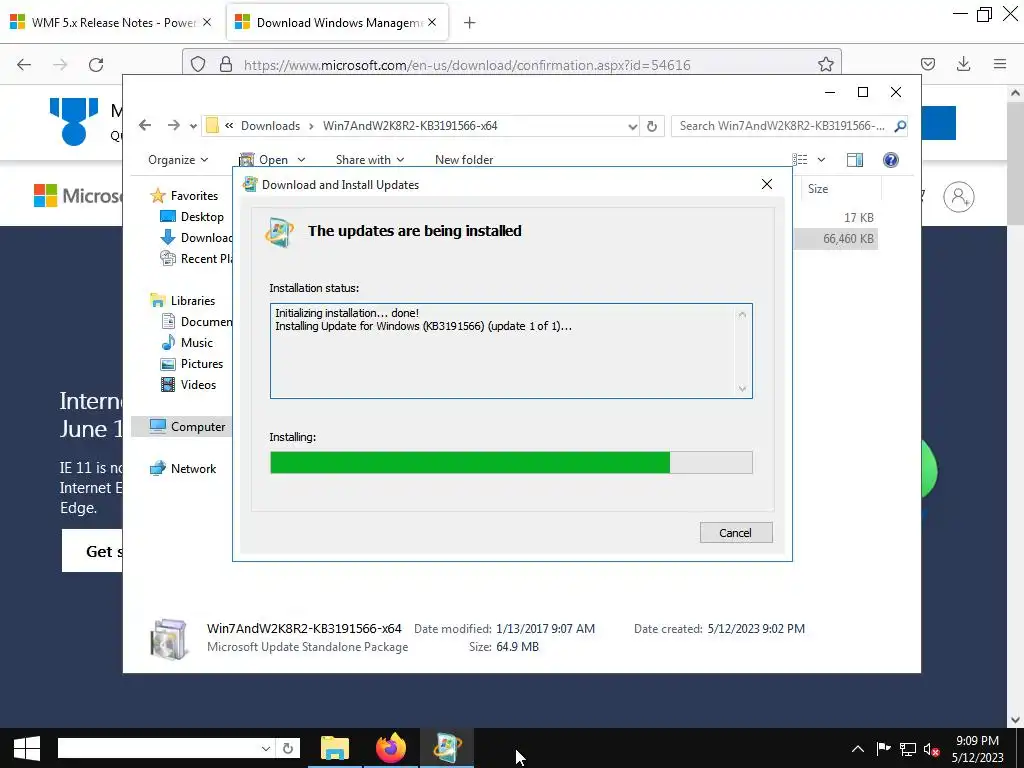Screen dimensions: 1024x768
Task: Click the Save to Pocket icon
Action: [x=928, y=64]
